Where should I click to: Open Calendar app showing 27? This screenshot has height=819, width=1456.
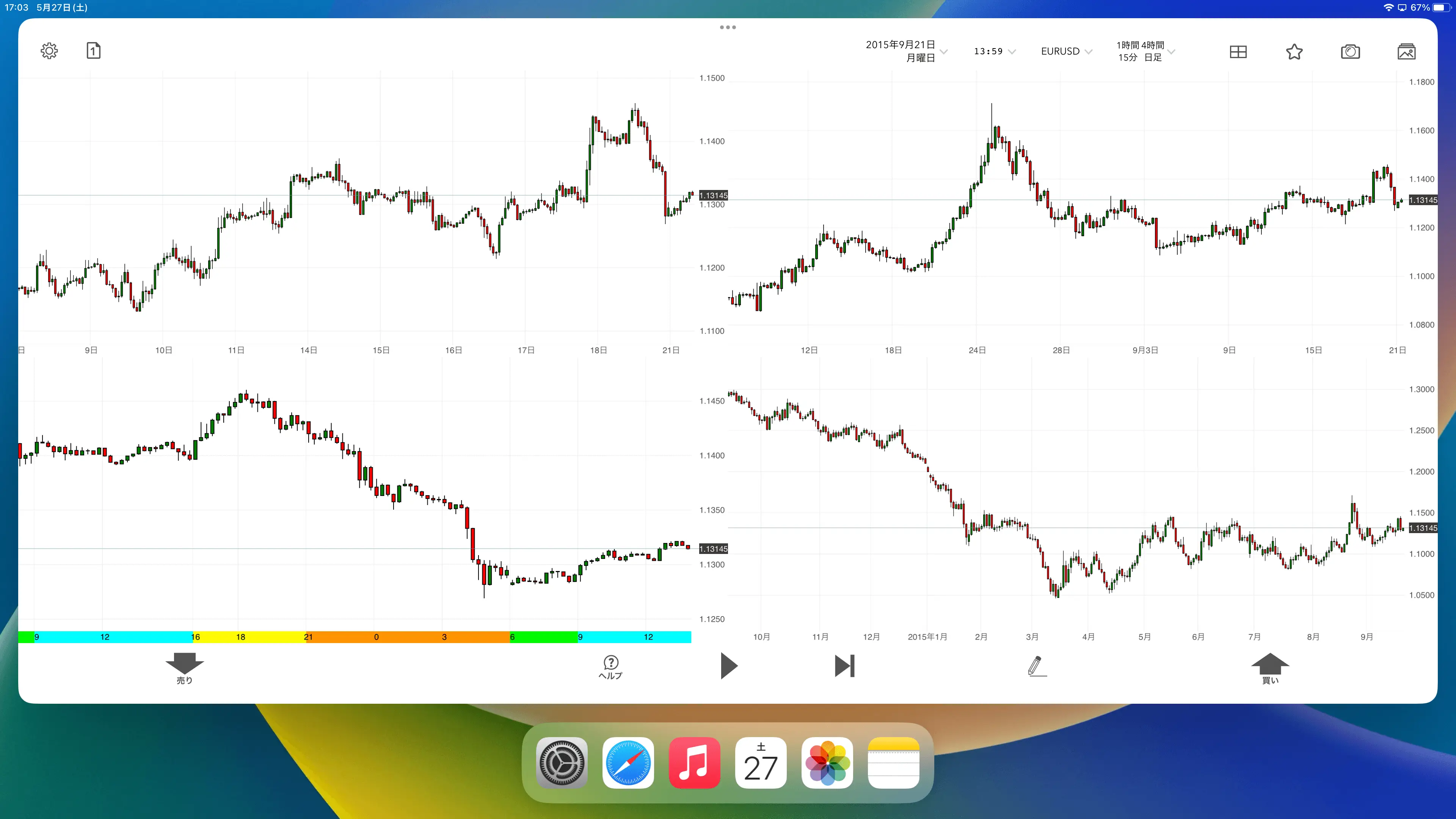(761, 763)
